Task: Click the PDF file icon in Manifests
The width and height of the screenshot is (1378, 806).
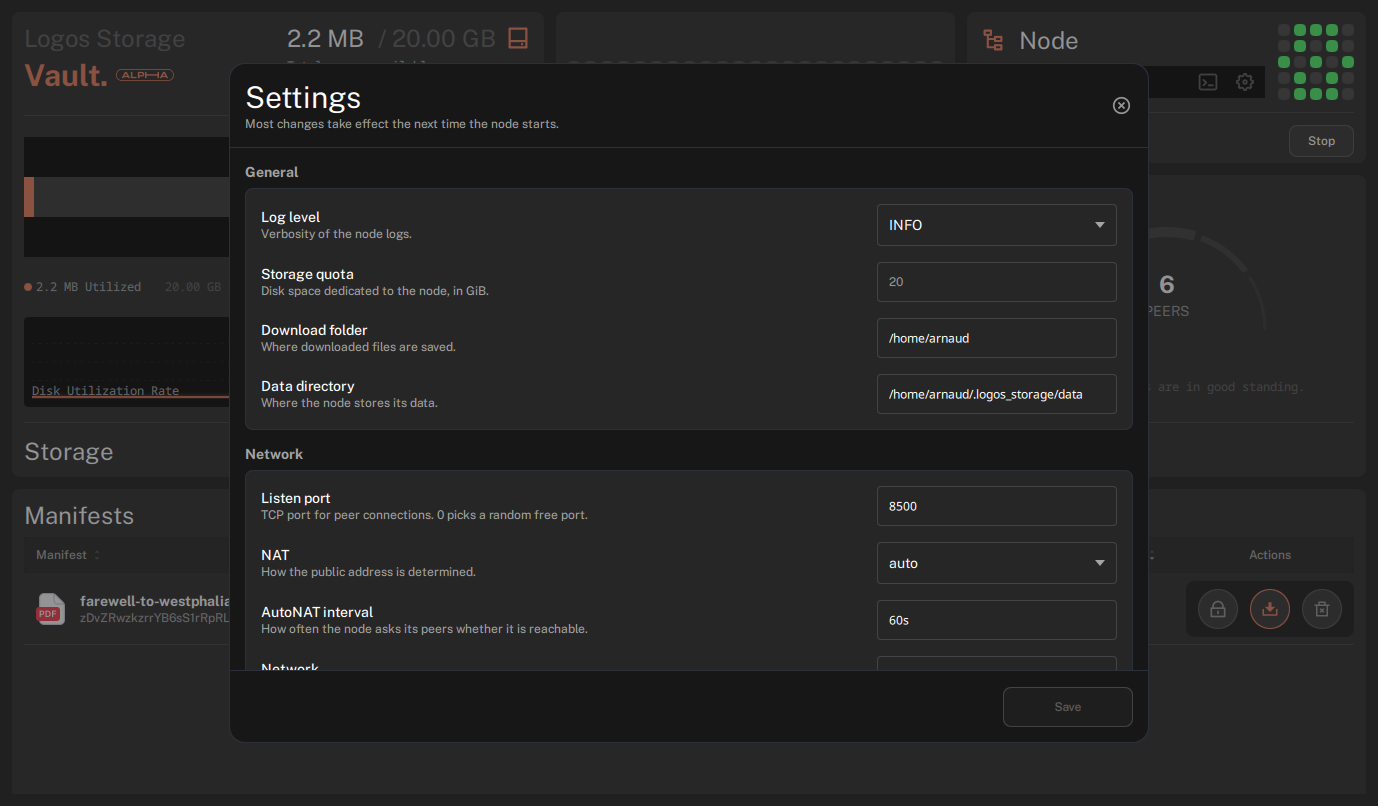Action: click(x=50, y=609)
